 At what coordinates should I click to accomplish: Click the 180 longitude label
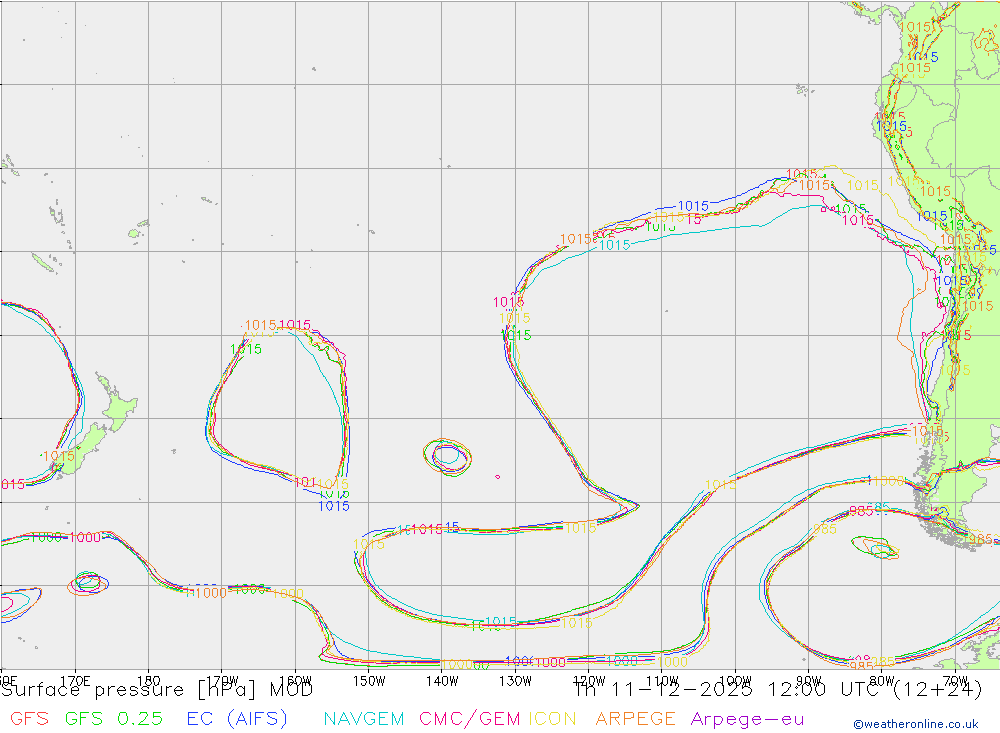tap(148, 681)
